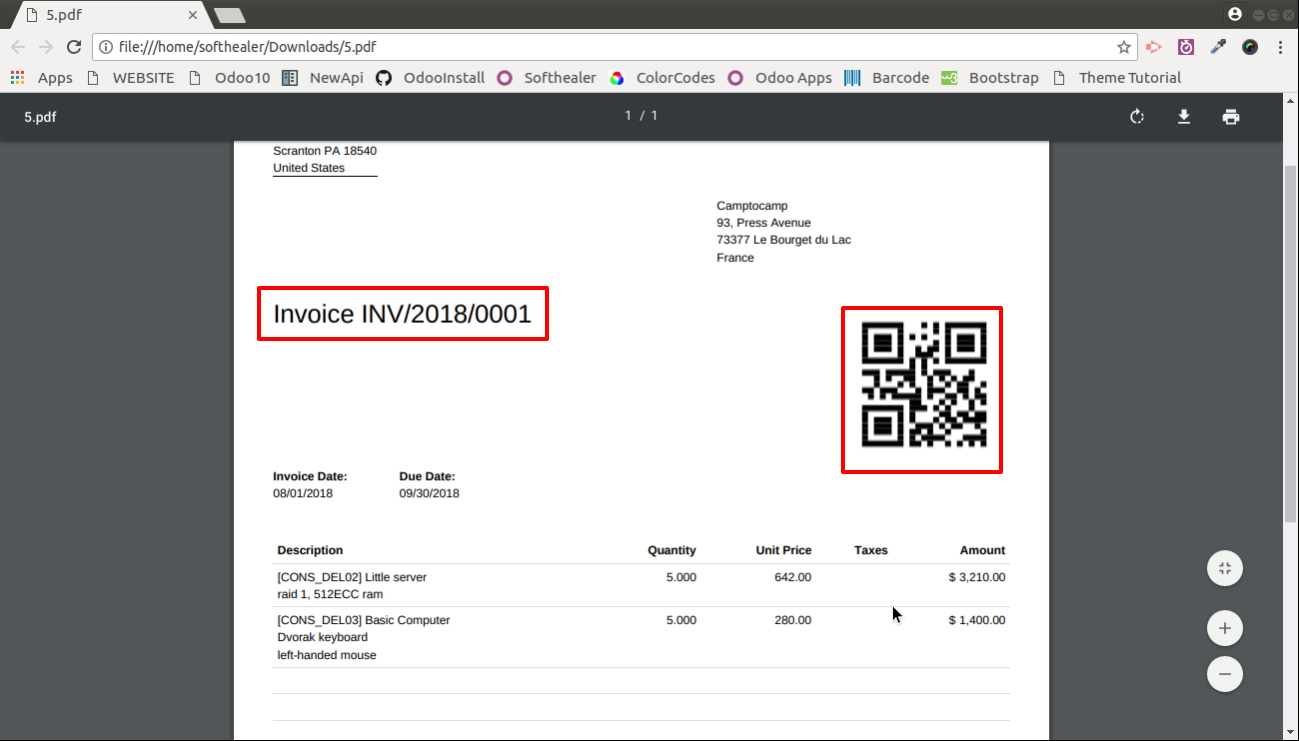
Task: Click the Unit Price column header
Action: tap(784, 550)
